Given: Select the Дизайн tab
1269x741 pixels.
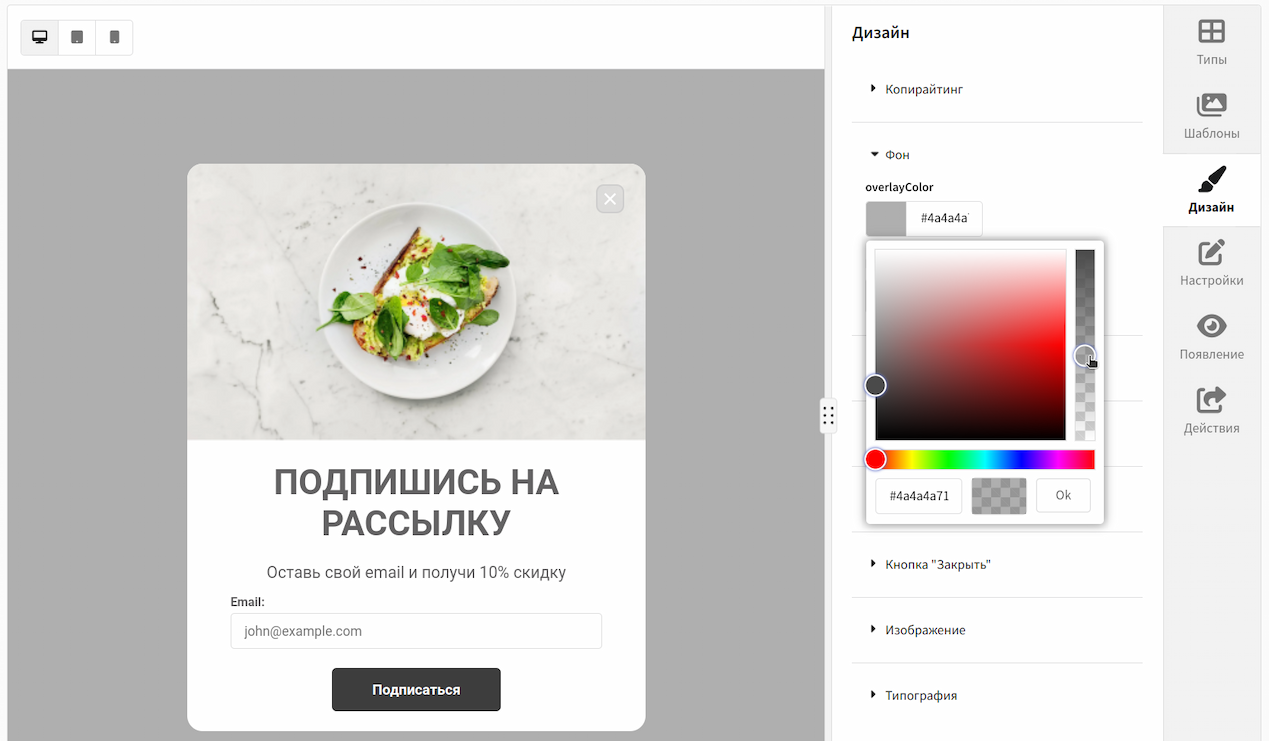Looking at the screenshot, I should pyautogui.click(x=1211, y=190).
